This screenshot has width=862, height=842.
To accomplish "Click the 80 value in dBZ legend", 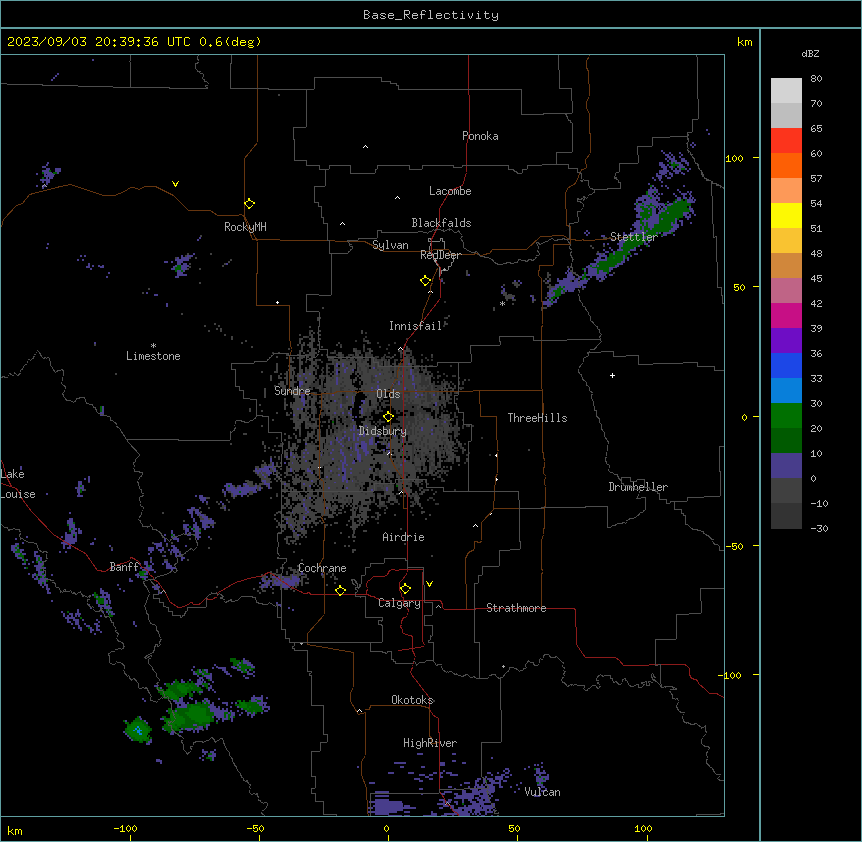I will tap(816, 79).
